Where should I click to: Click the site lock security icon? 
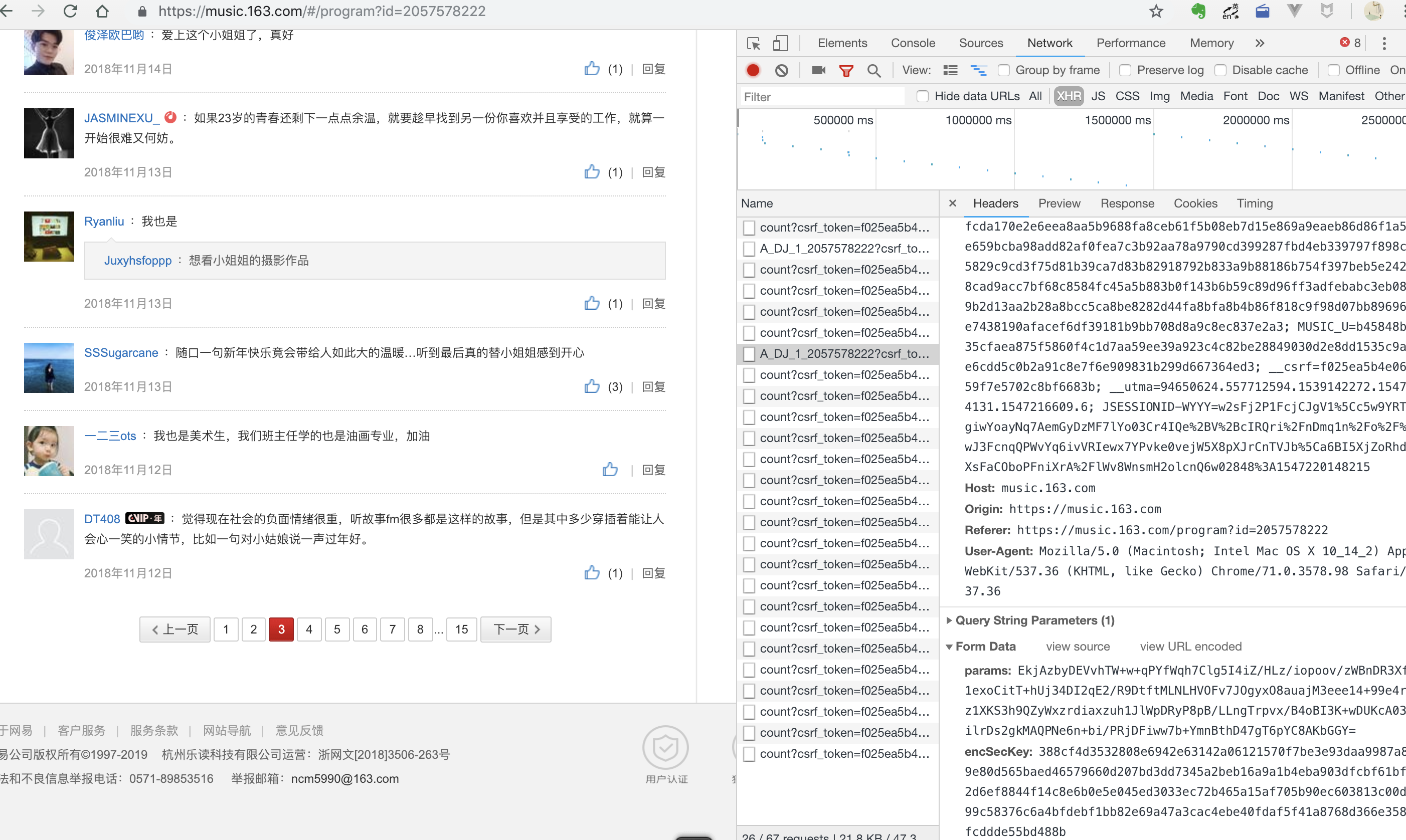(x=142, y=12)
